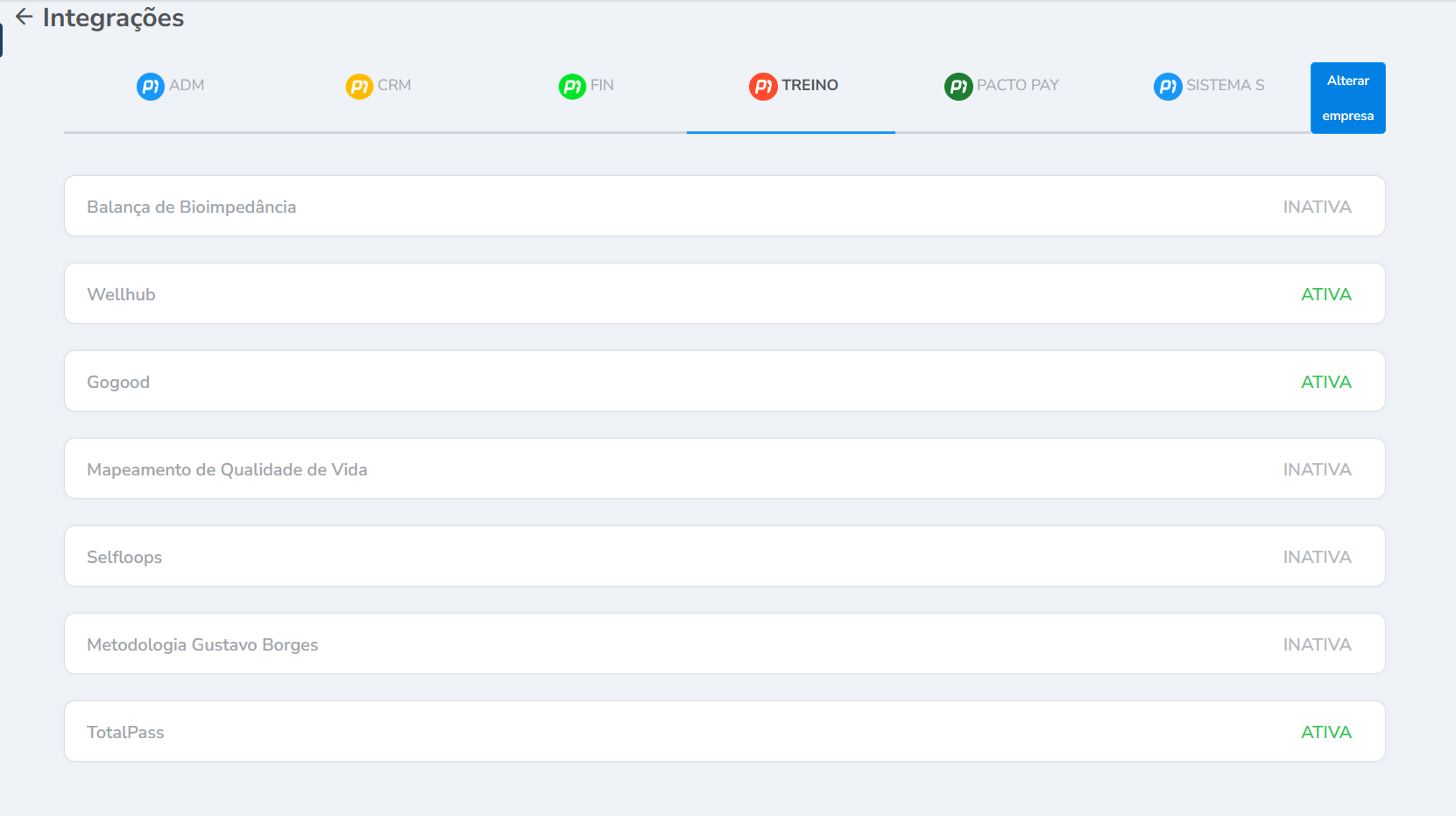Open Metodologia Gustavo Borges integration
The image size is (1456, 816).
coord(202,644)
